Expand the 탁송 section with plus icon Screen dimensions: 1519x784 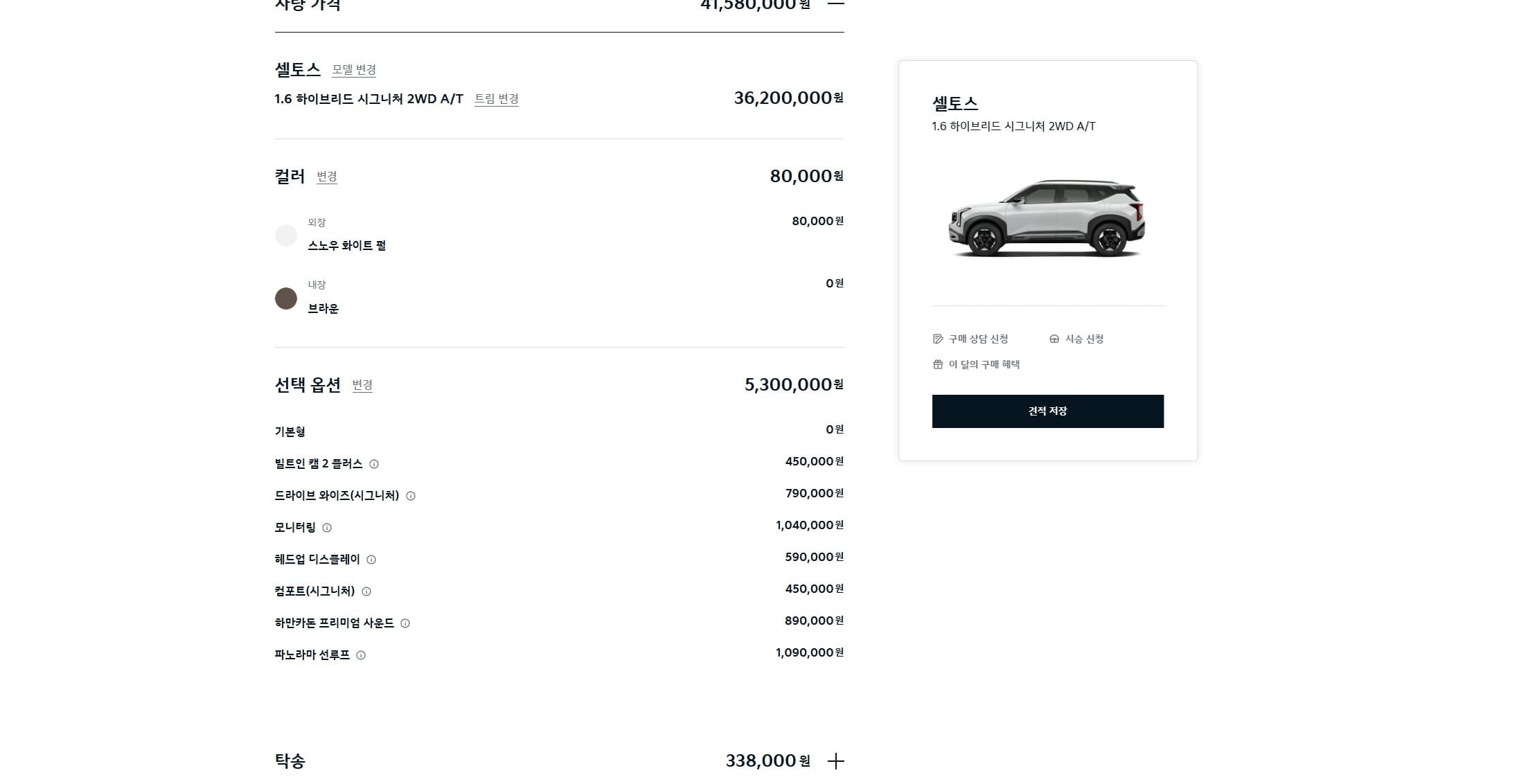coord(836,761)
